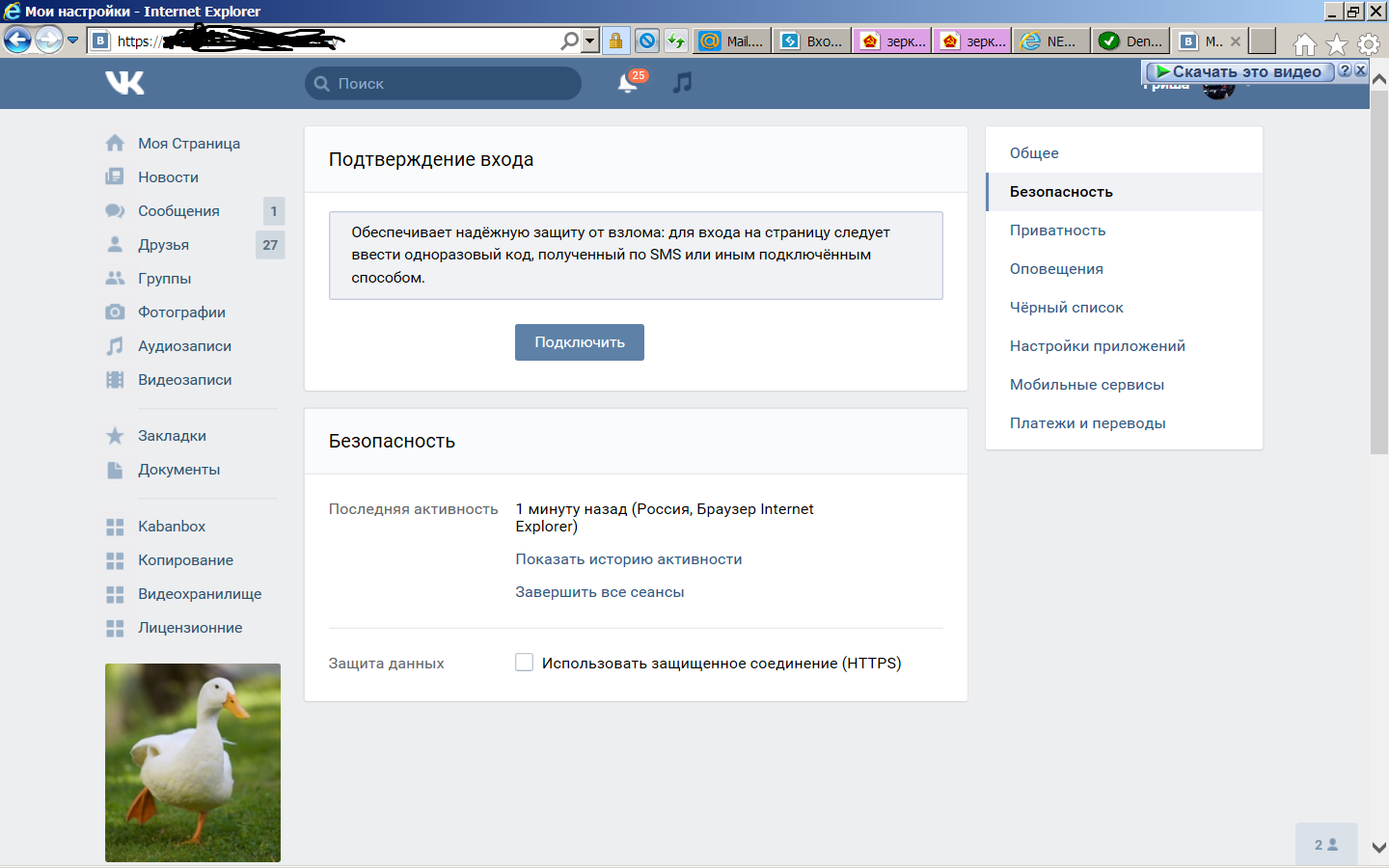
Task: Enable the HTTPS secure connection checkbox
Action: [524, 663]
